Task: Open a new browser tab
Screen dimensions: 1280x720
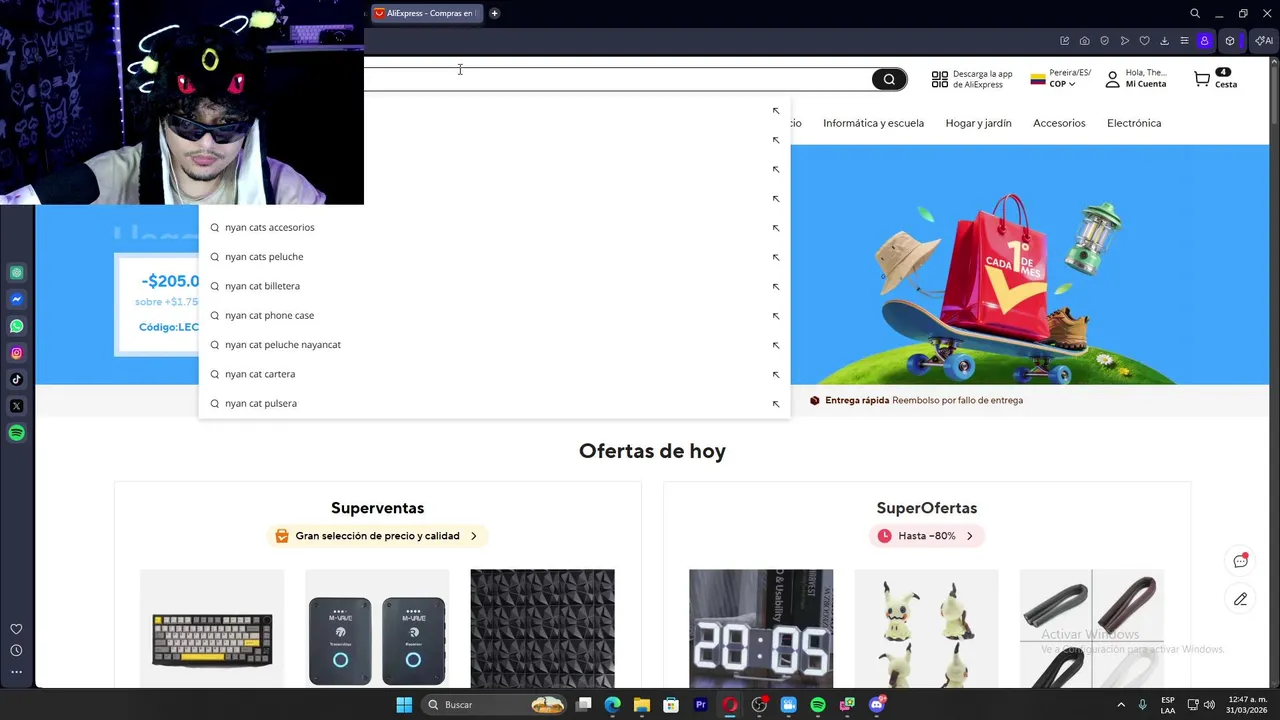Action: [x=494, y=13]
